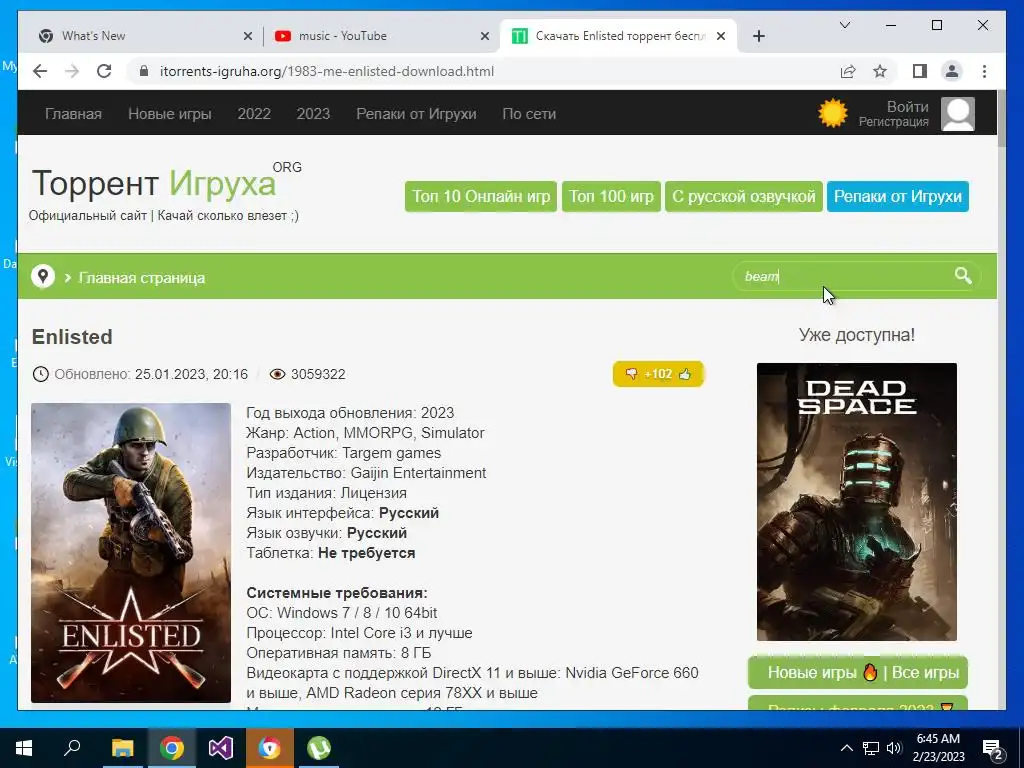Switch to the music - YouTube tab

click(381, 36)
